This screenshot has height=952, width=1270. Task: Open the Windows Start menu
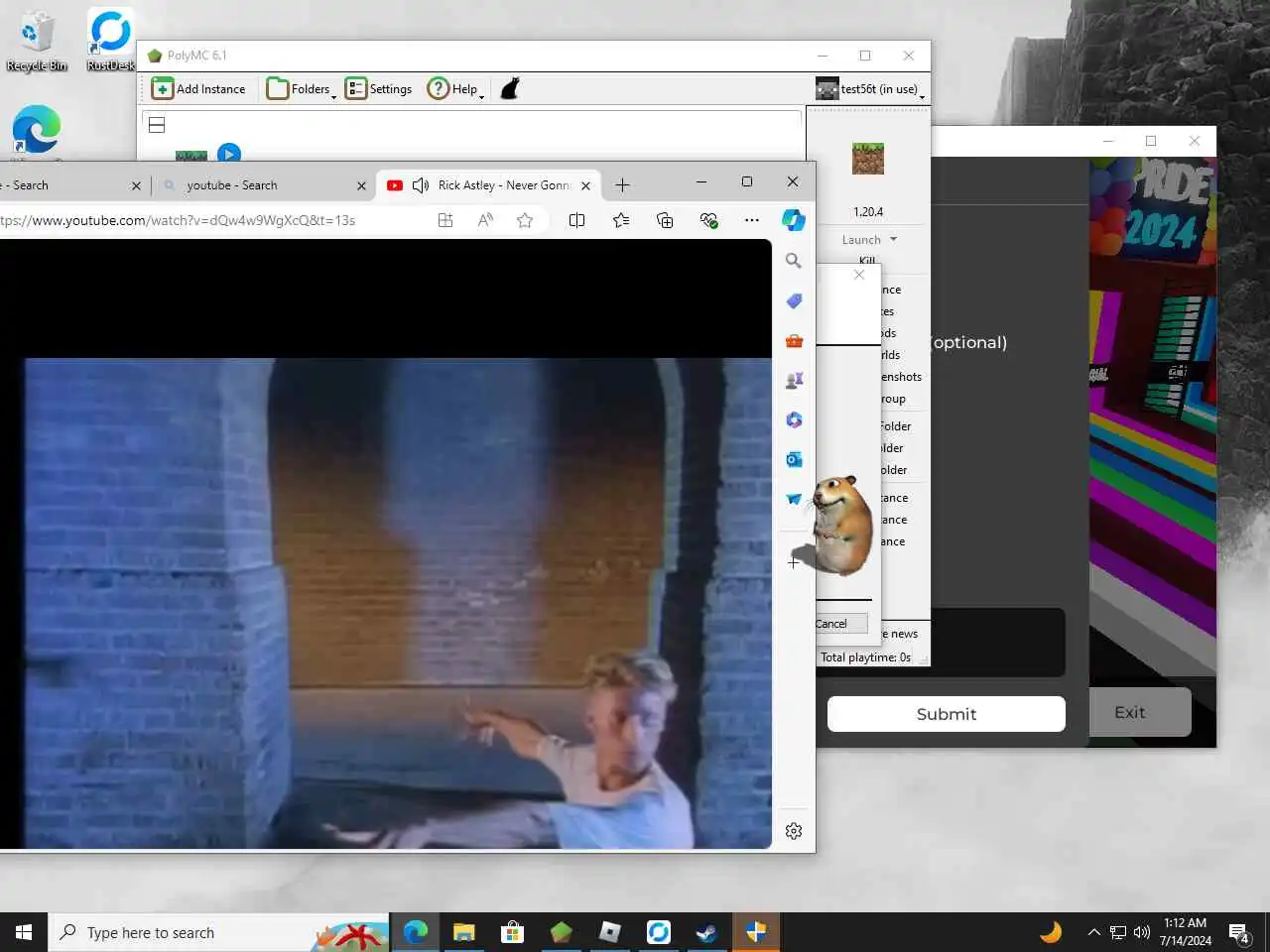pyautogui.click(x=24, y=932)
